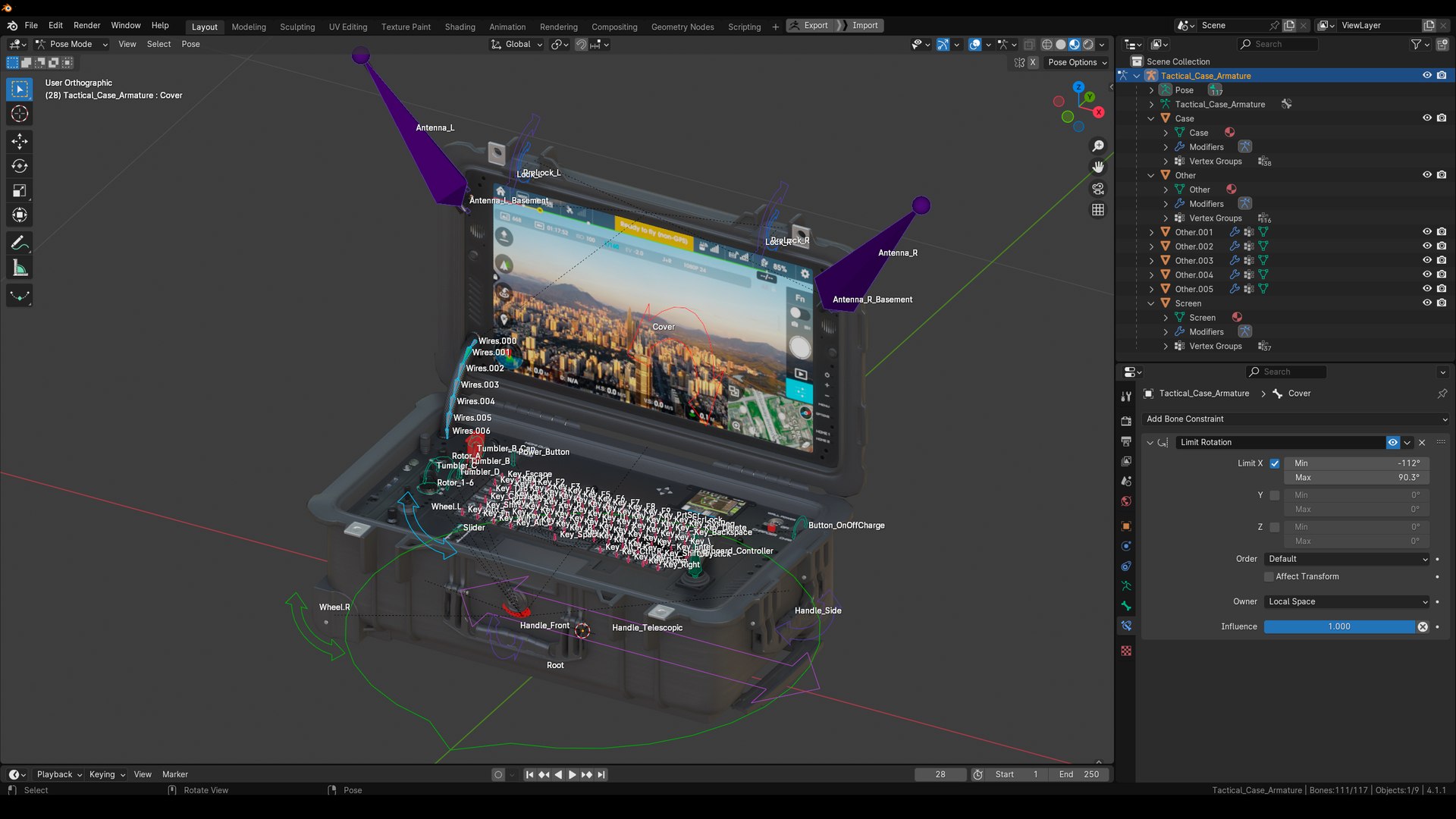Enable the Affect Transform checkbox

(1269, 577)
